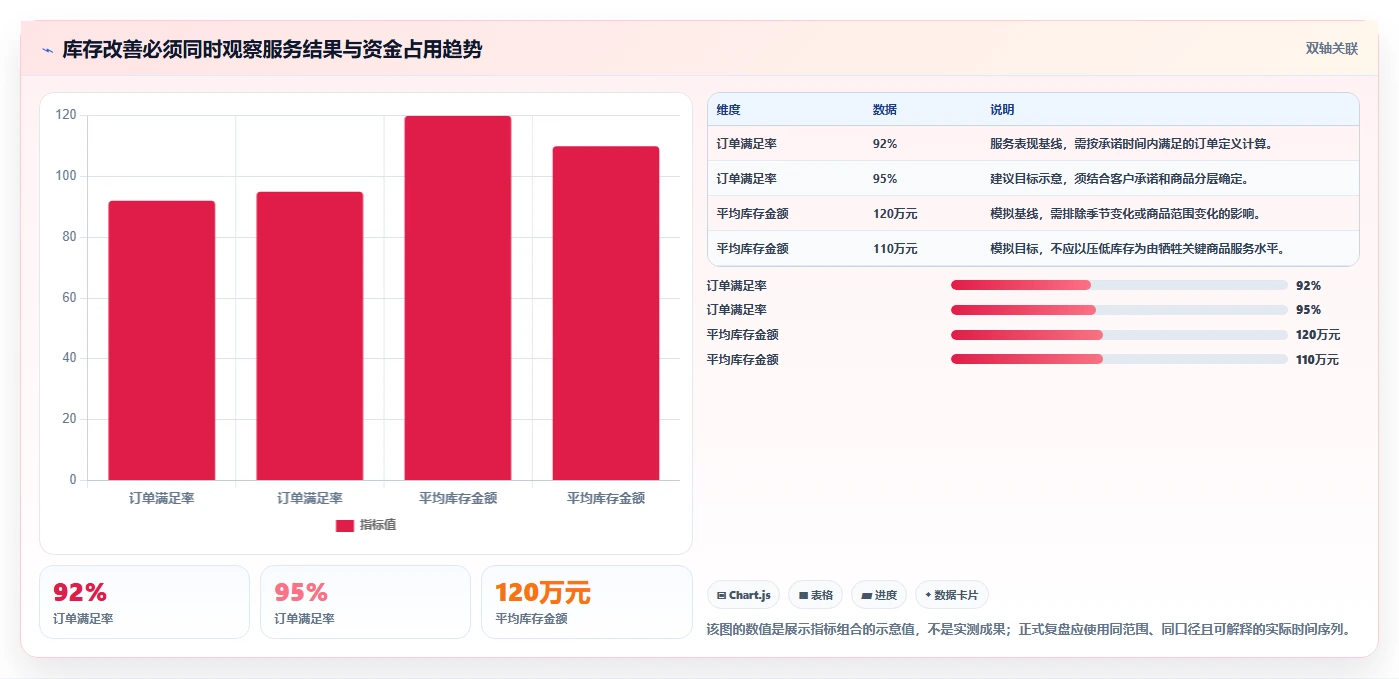This screenshot has height=679, width=1399.
Task: Click the 120万元 progress bar track
Action: (1119, 335)
